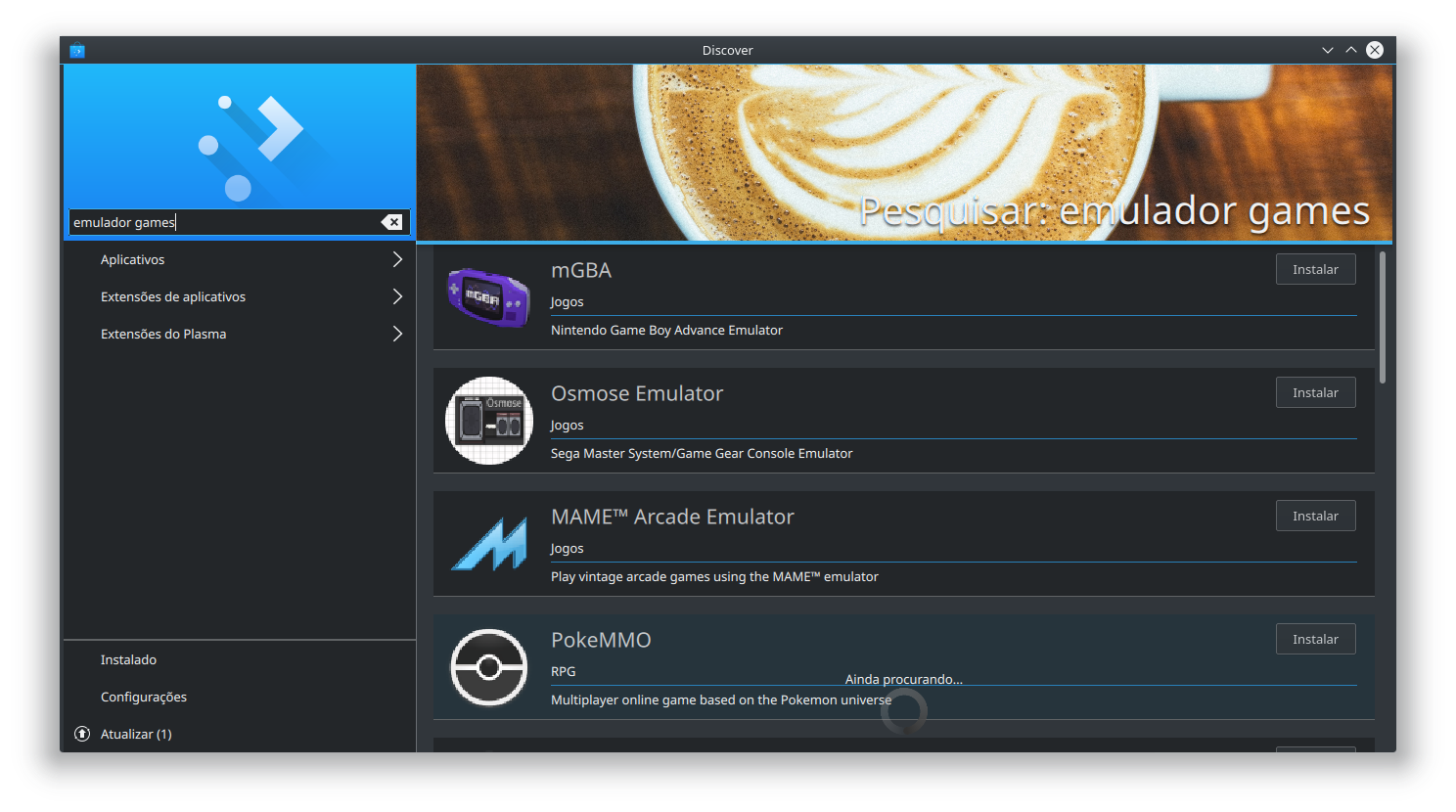Viewport: 1456px width, 812px height.
Task: Click Instalar for MAME Arcade Emulator
Action: 1315,516
